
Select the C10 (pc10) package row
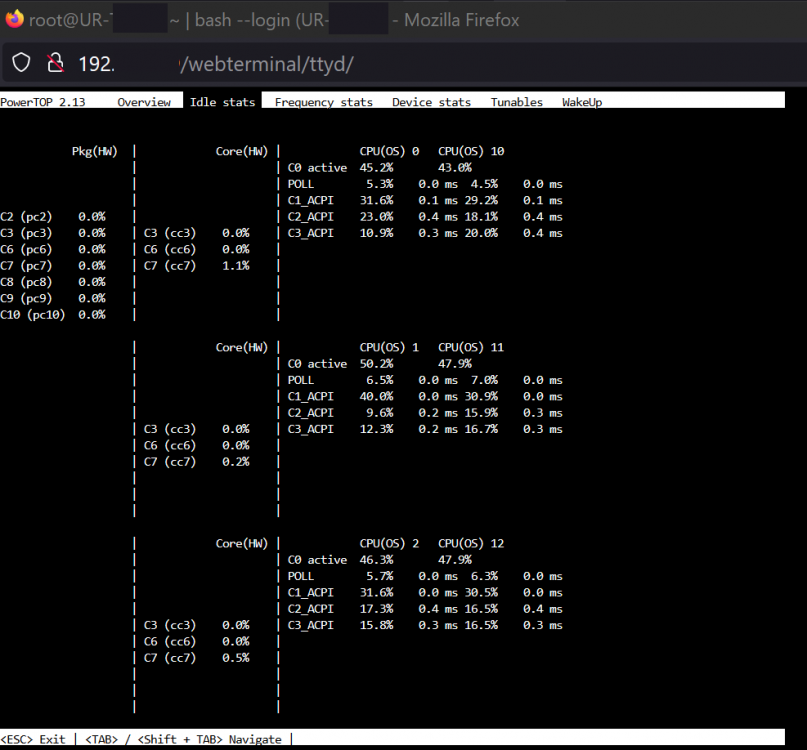click(x=53, y=315)
